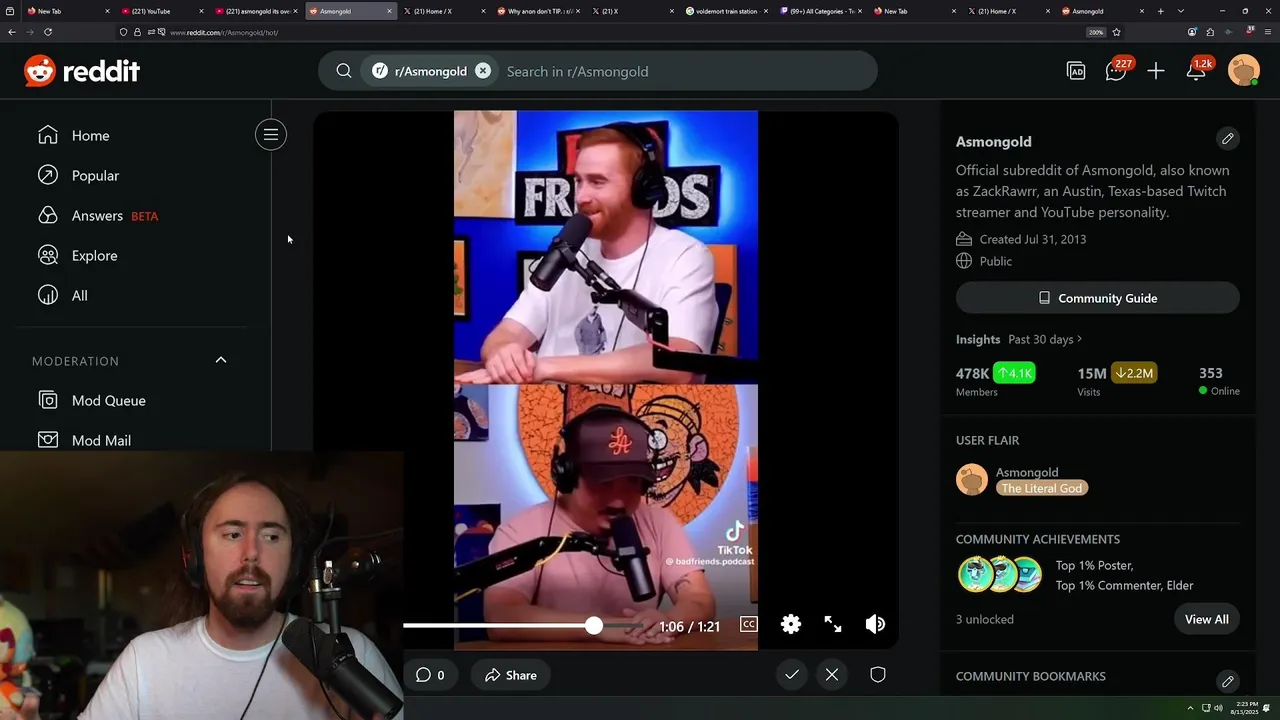Switch to voldemort train station tab
The height and width of the screenshot is (720, 1280).
tap(725, 11)
